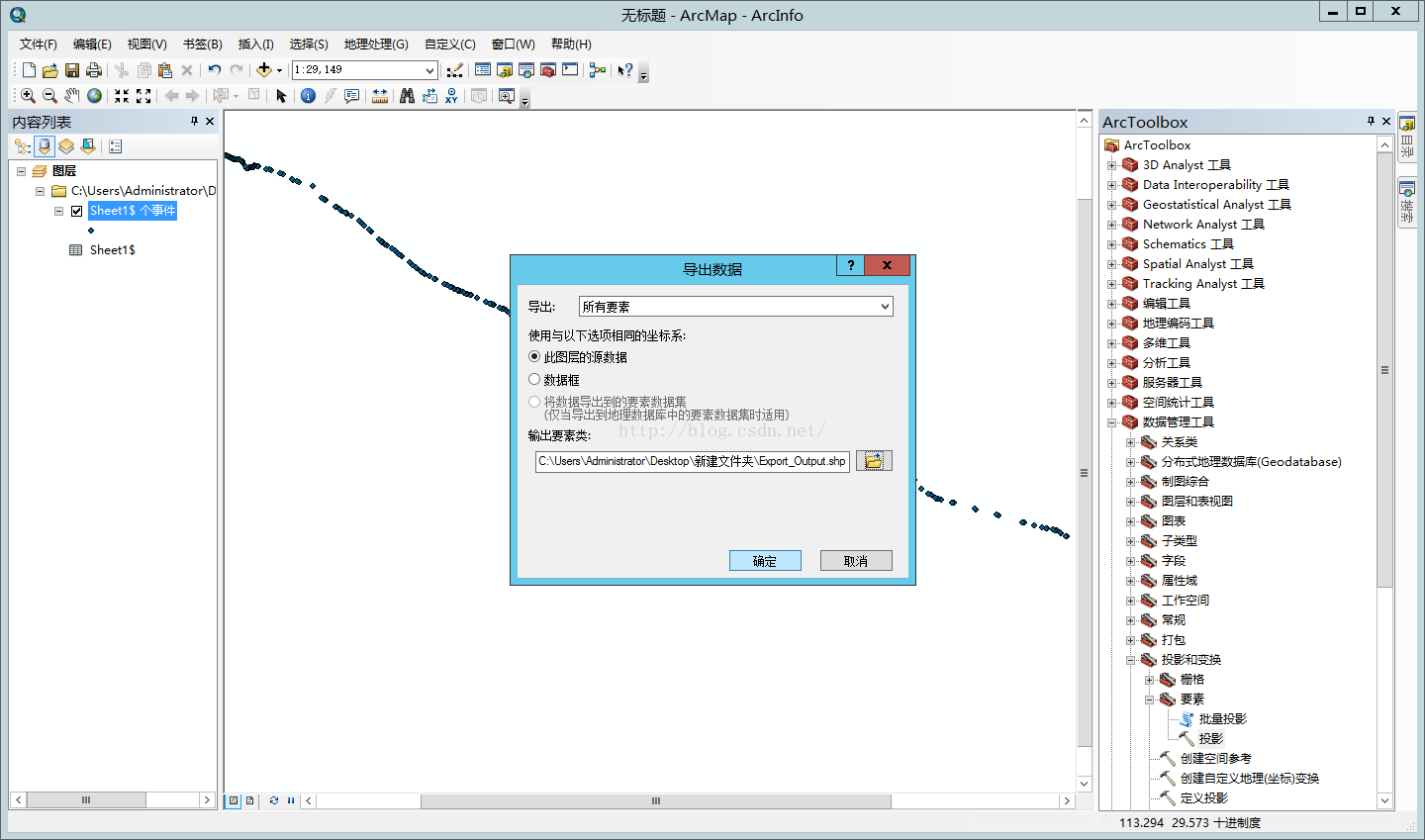The height and width of the screenshot is (840, 1425).
Task: Expand the Network Analyst toolbox
Action: 1111,225
